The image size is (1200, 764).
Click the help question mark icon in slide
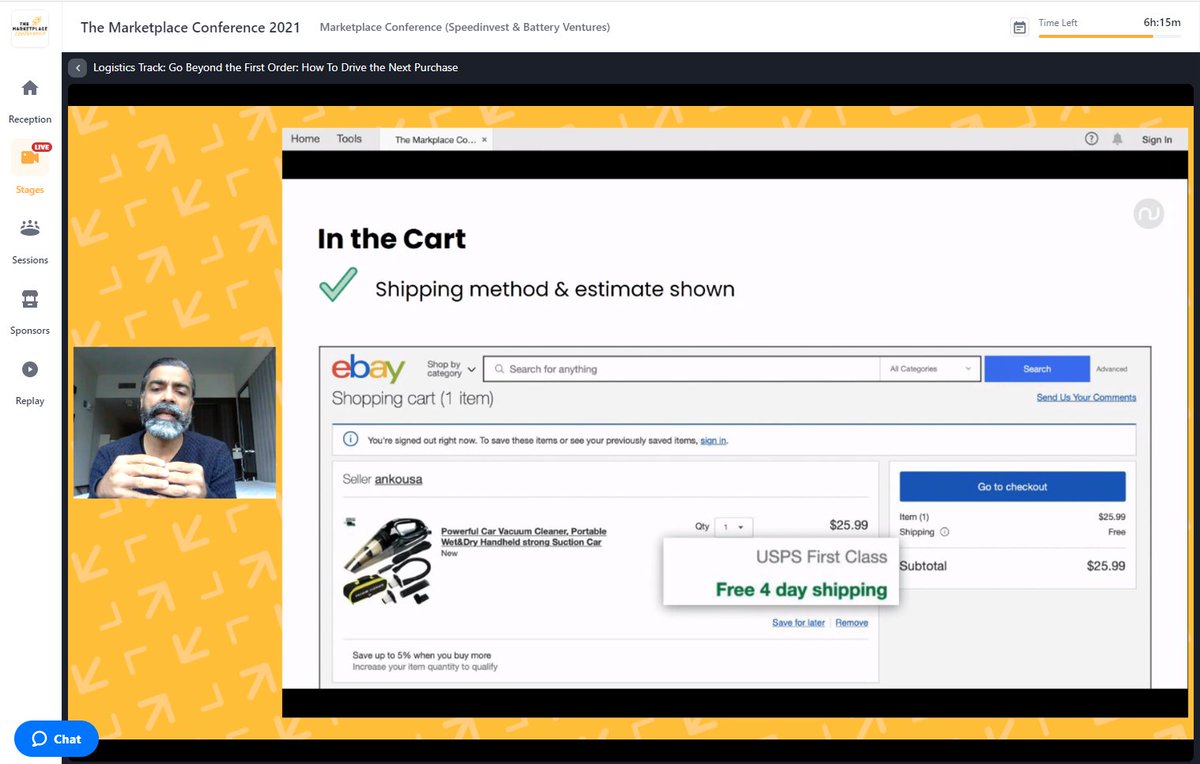(x=1092, y=139)
